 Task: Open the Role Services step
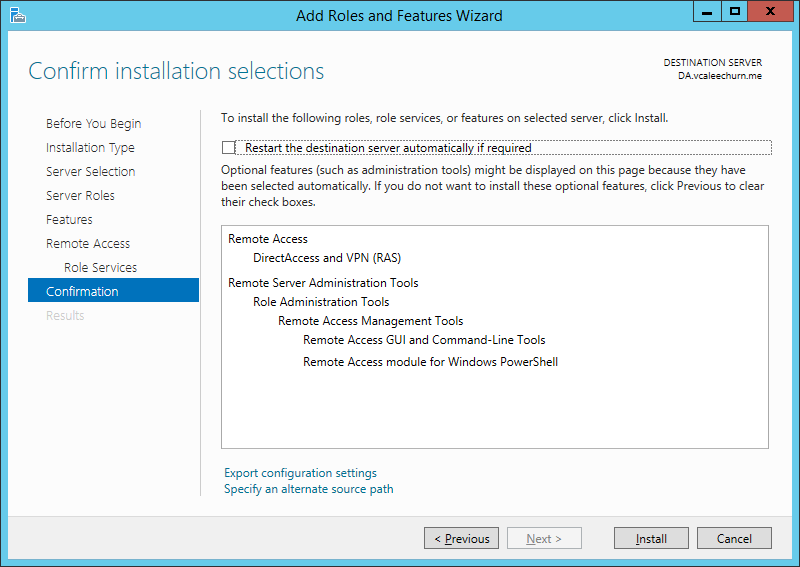[101, 267]
